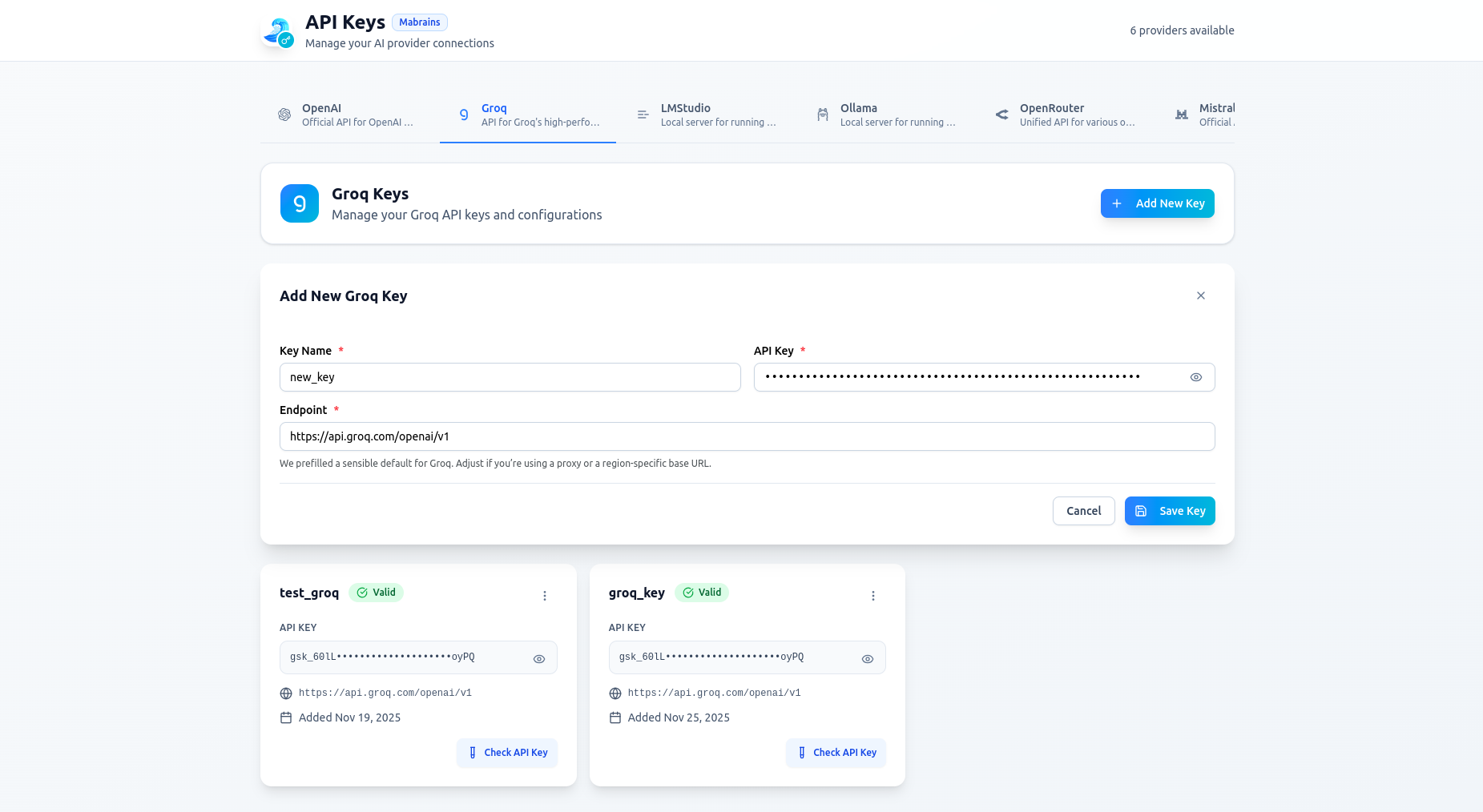Screen dimensions: 1483x812
Task: Click the Groq '9' icon beside Groq Keys heading
Action: [299, 203]
